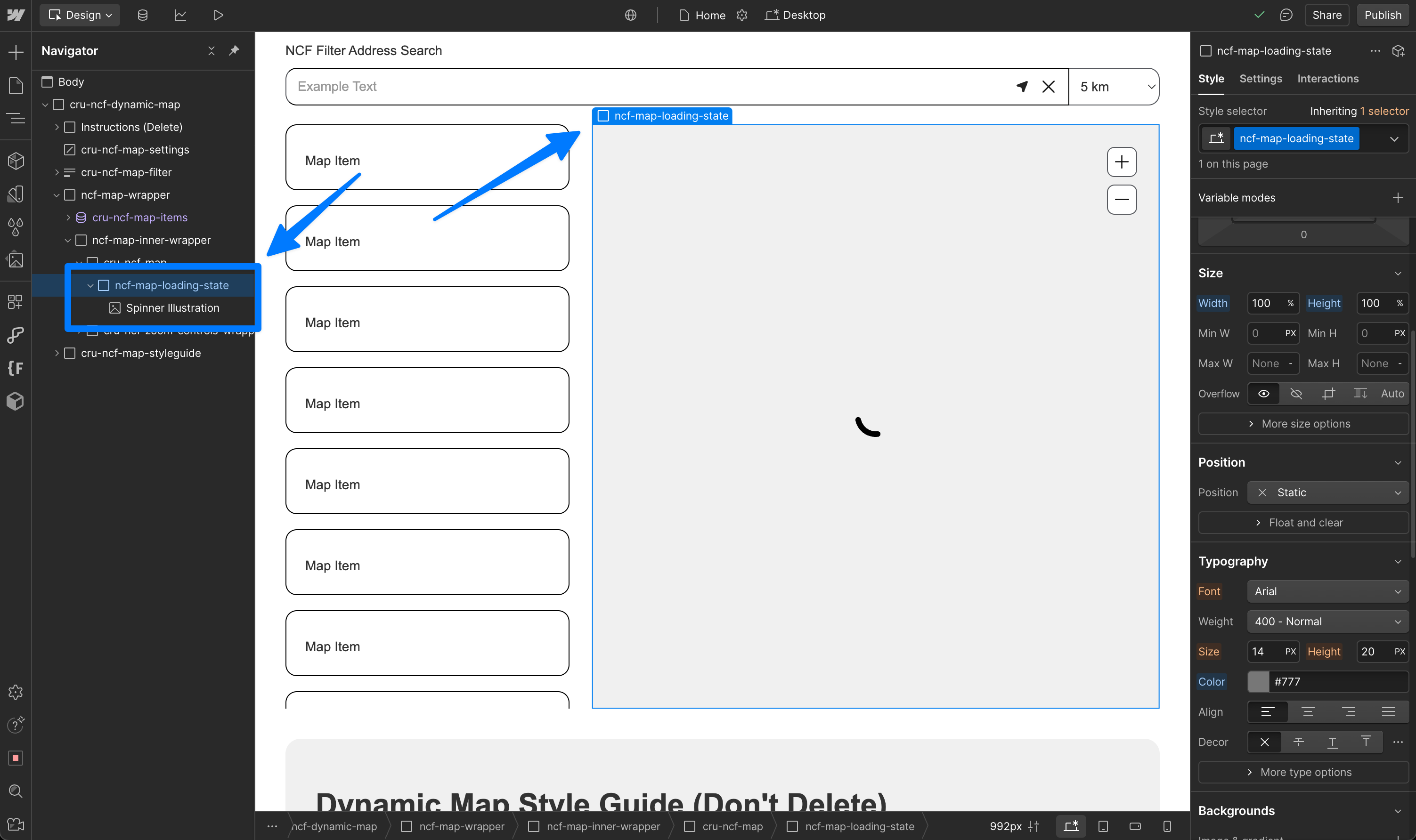Set text decoration to none X
The height and width of the screenshot is (840, 1416).
[1264, 742]
